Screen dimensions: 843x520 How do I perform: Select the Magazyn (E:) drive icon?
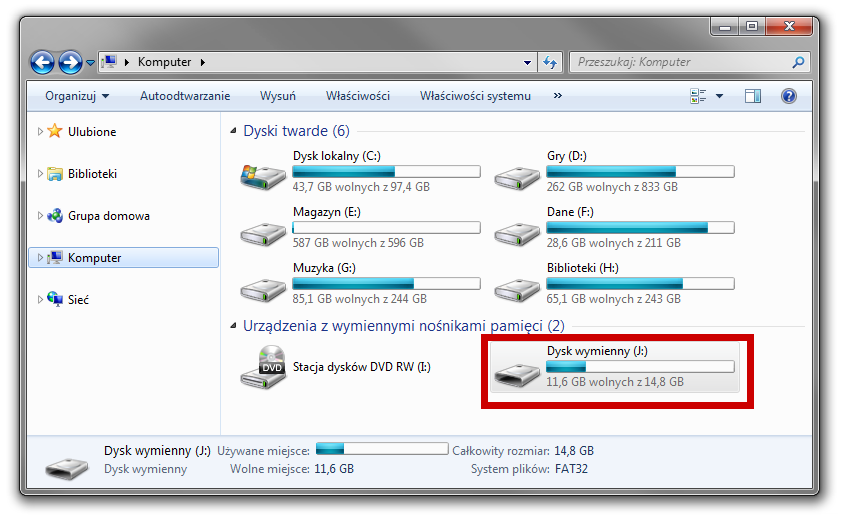pyautogui.click(x=263, y=234)
